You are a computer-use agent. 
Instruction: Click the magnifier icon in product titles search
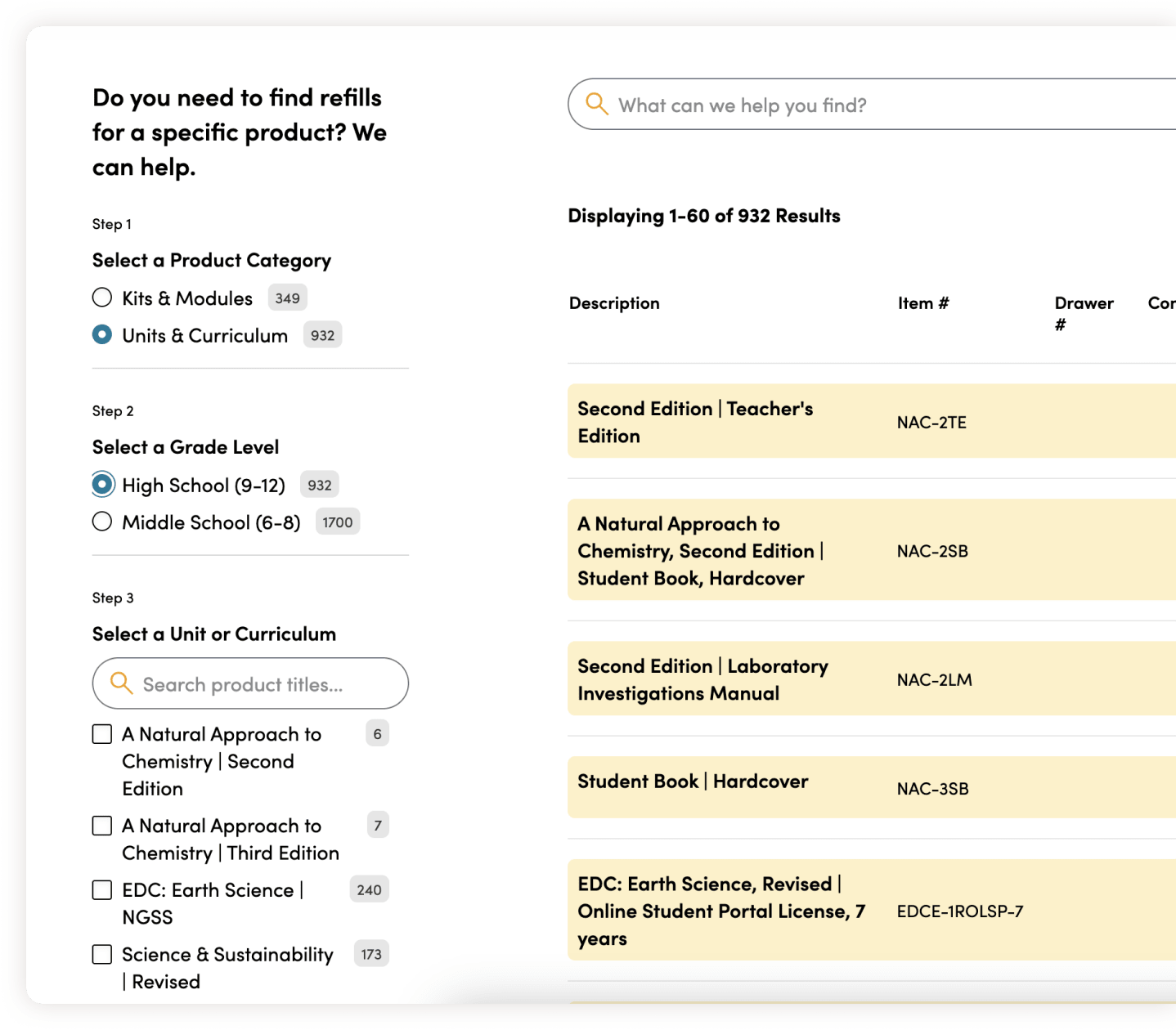pos(121,683)
